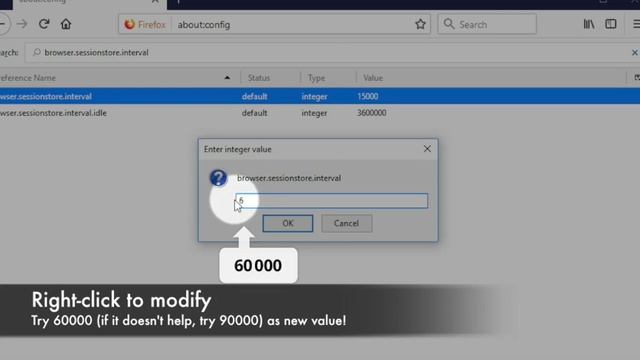The height and width of the screenshot is (360, 640).
Task: Click the about:config address bar text
Action: [x=204, y=25]
